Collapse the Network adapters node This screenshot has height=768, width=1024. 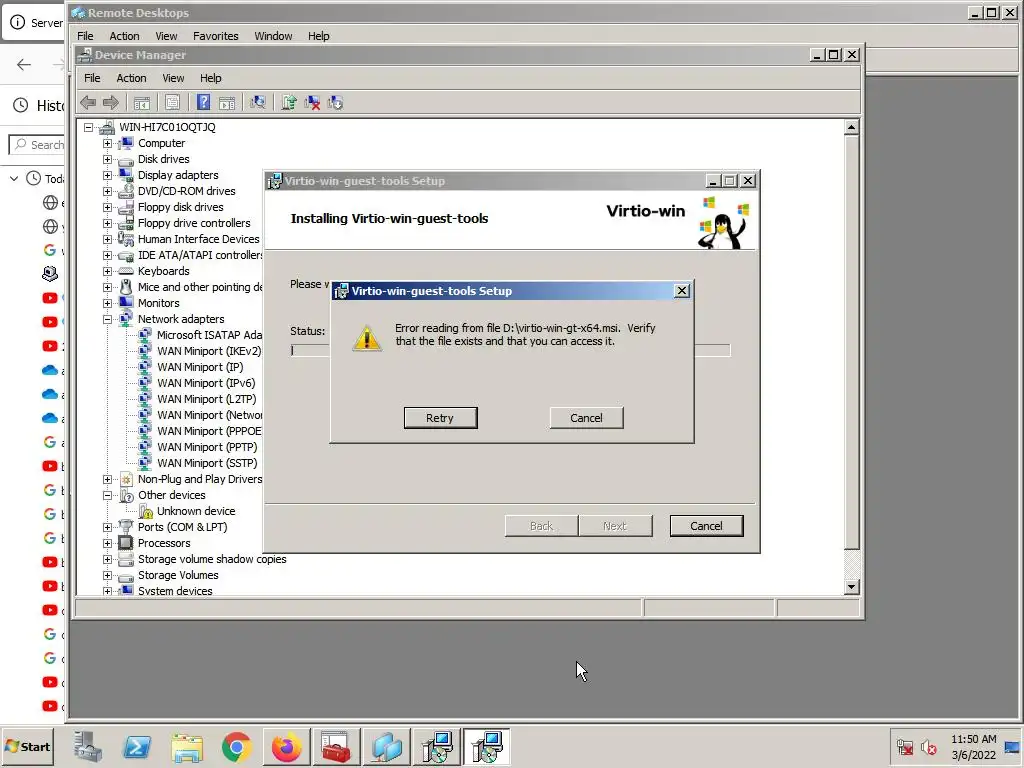pos(107,319)
